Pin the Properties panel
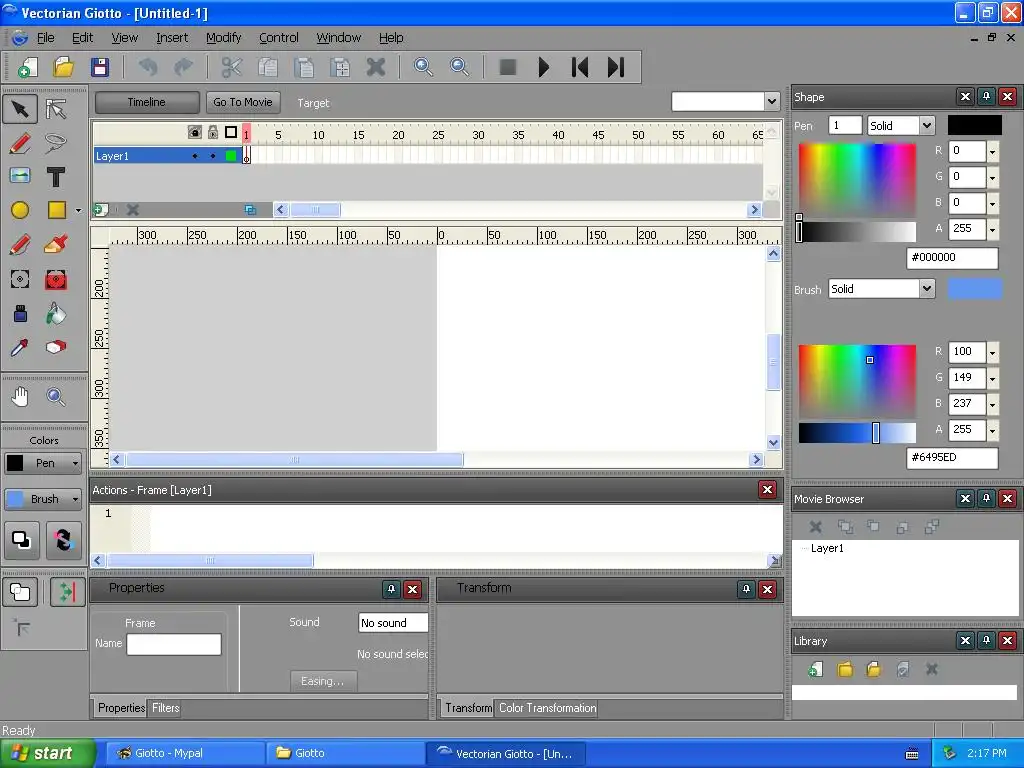The image size is (1024, 768). pyautogui.click(x=391, y=590)
